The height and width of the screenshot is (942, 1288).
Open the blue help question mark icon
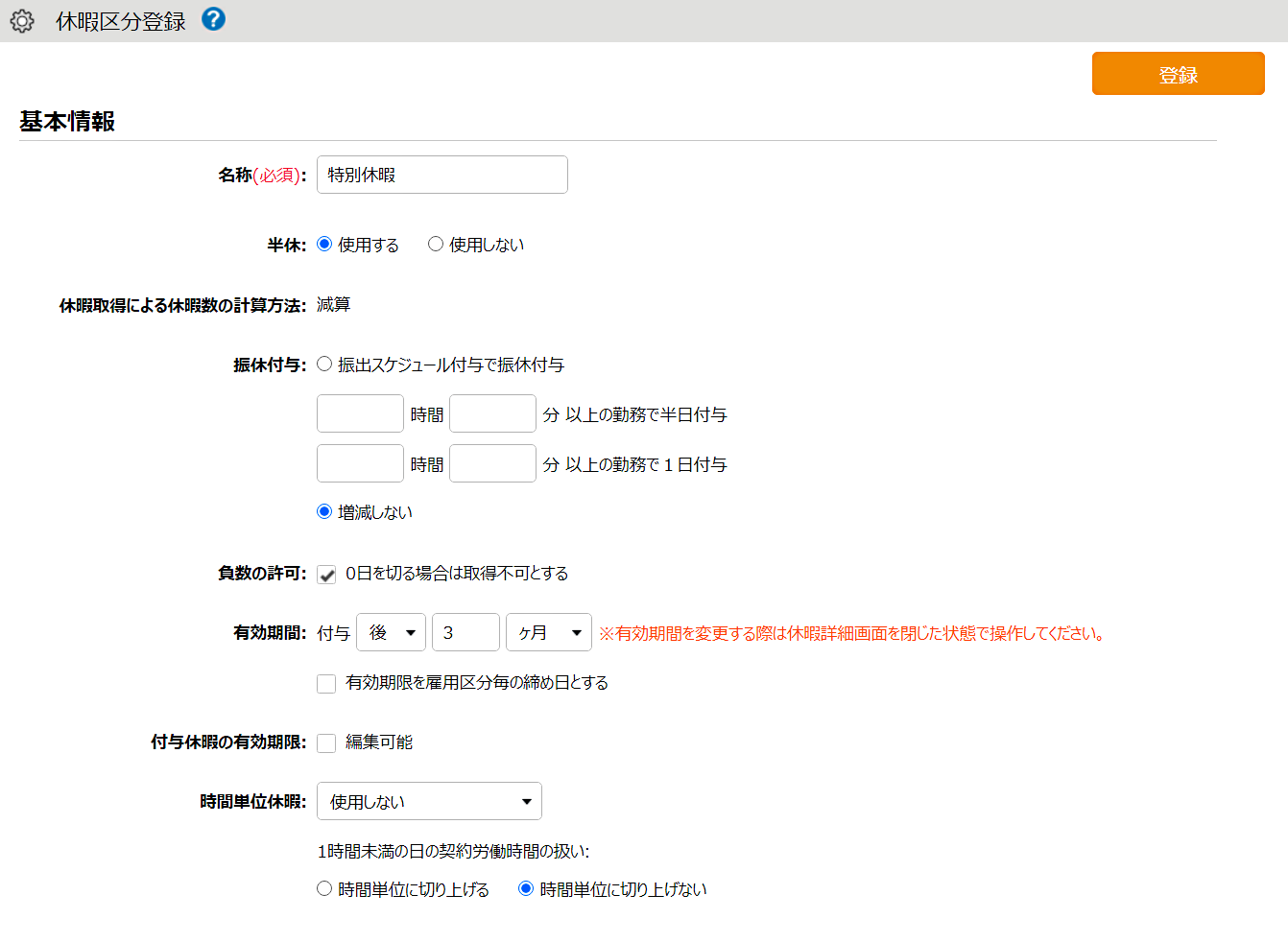coord(214,19)
